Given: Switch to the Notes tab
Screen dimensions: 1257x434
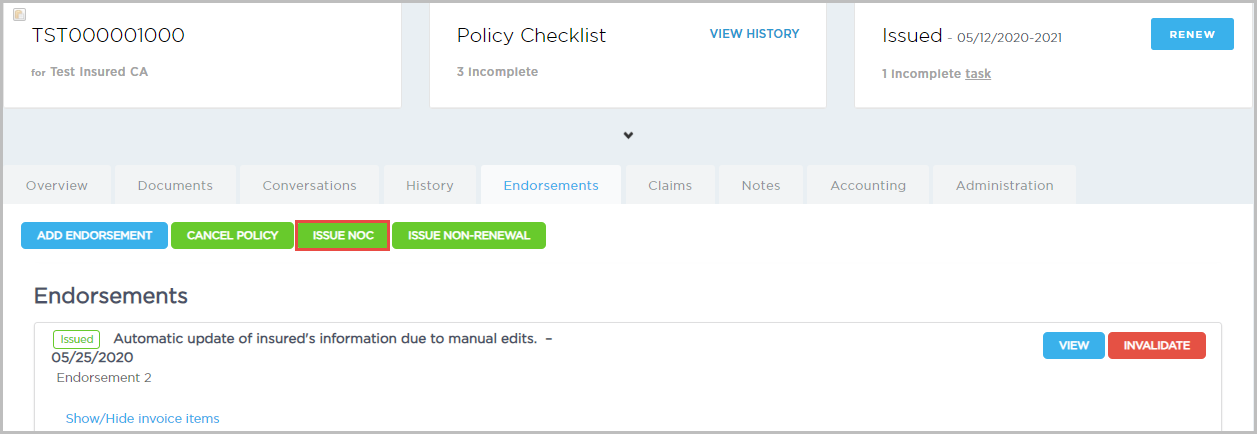Looking at the screenshot, I should 761,185.
